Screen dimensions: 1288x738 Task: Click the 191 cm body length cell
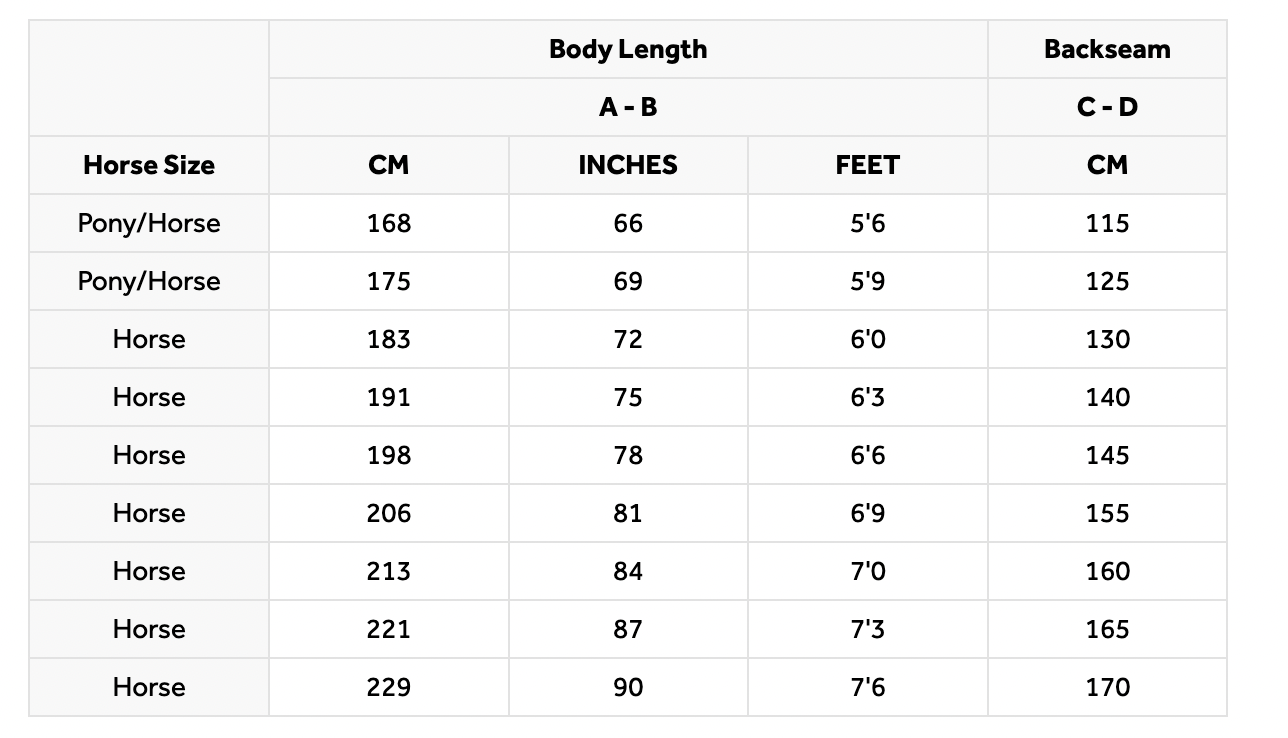pyautogui.click(x=389, y=397)
